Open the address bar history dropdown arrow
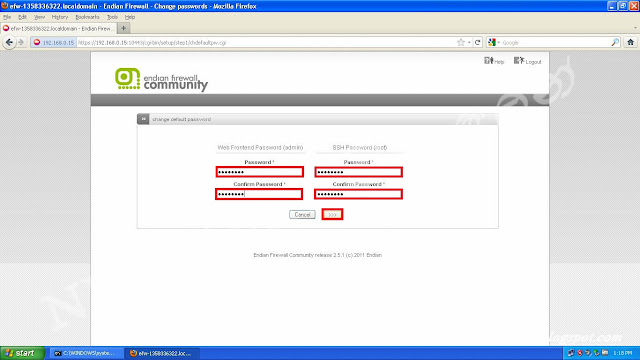This screenshot has height=360, width=640. click(x=469, y=42)
